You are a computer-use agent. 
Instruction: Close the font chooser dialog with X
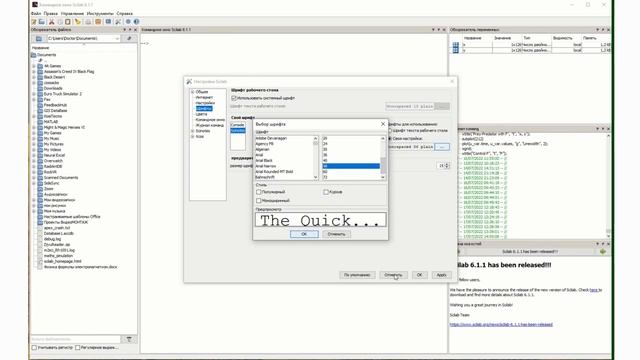coord(383,124)
